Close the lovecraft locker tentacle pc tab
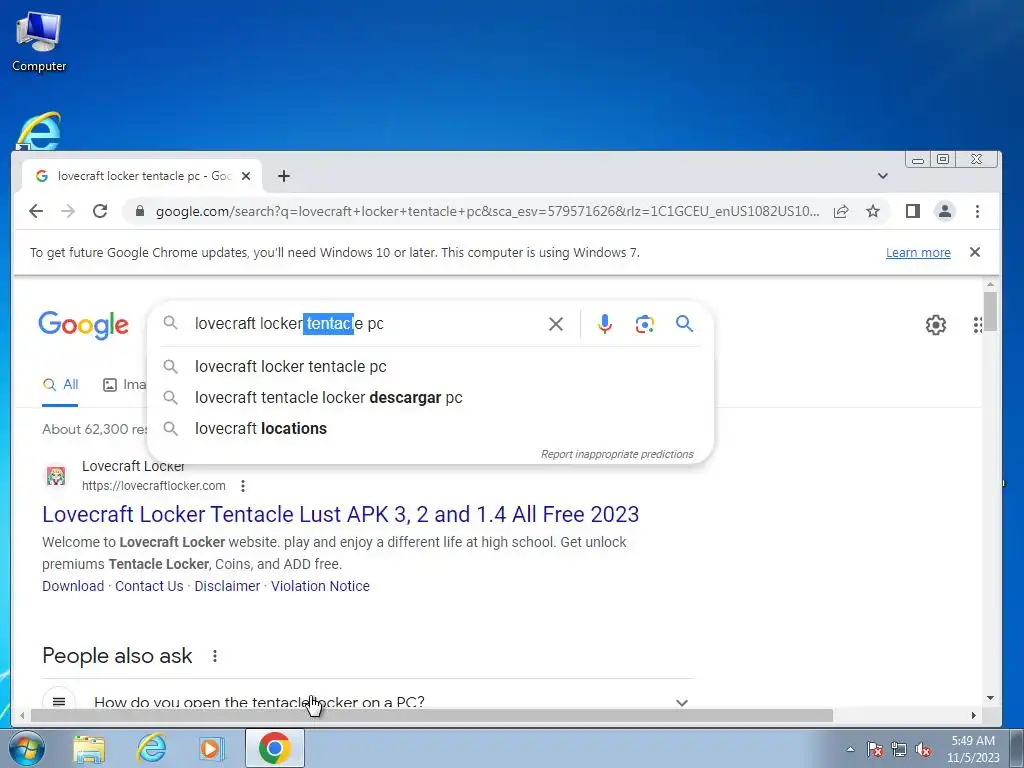This screenshot has height=768, width=1024. (x=246, y=176)
